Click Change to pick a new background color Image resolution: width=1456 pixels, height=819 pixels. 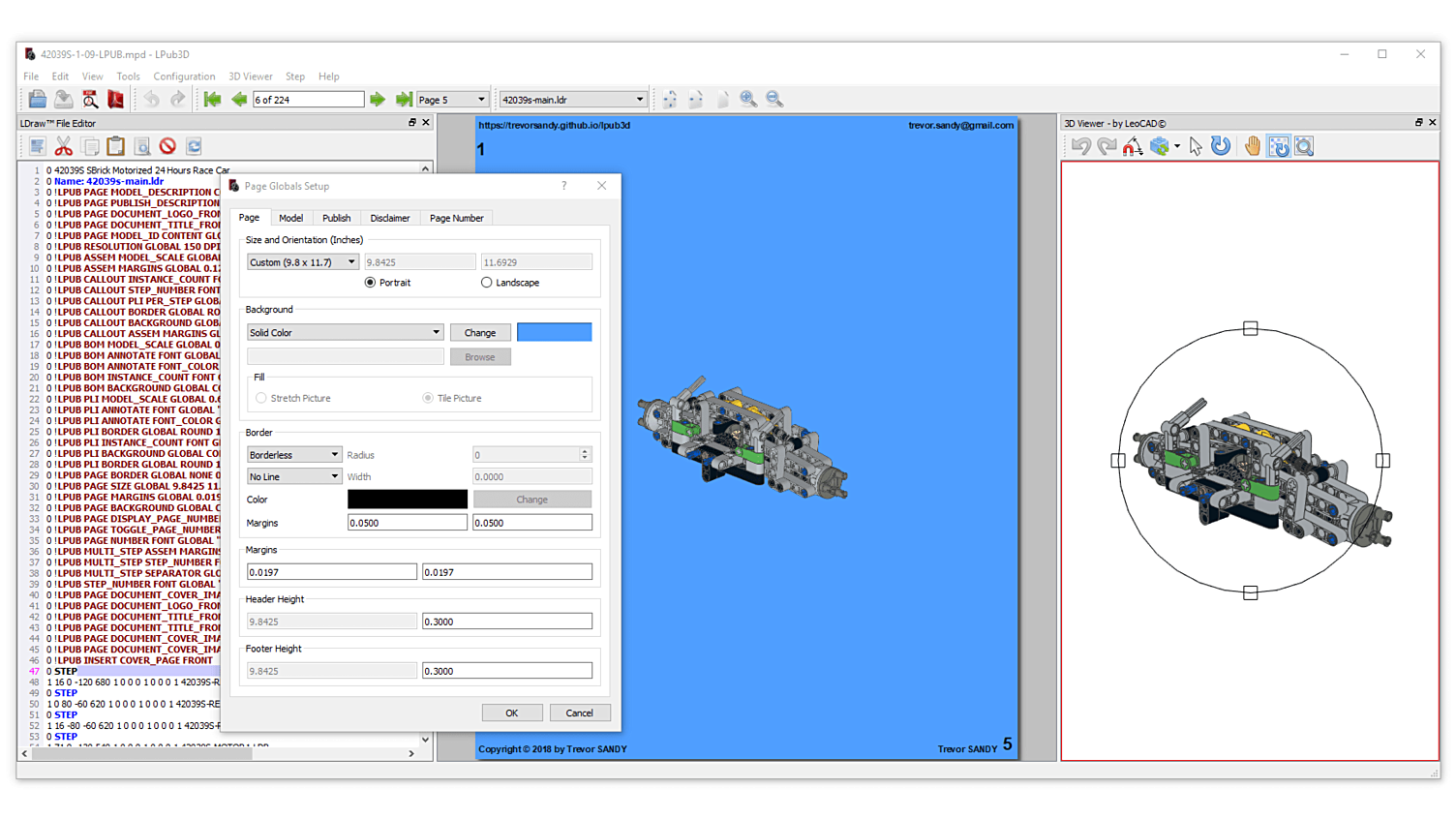click(x=480, y=332)
